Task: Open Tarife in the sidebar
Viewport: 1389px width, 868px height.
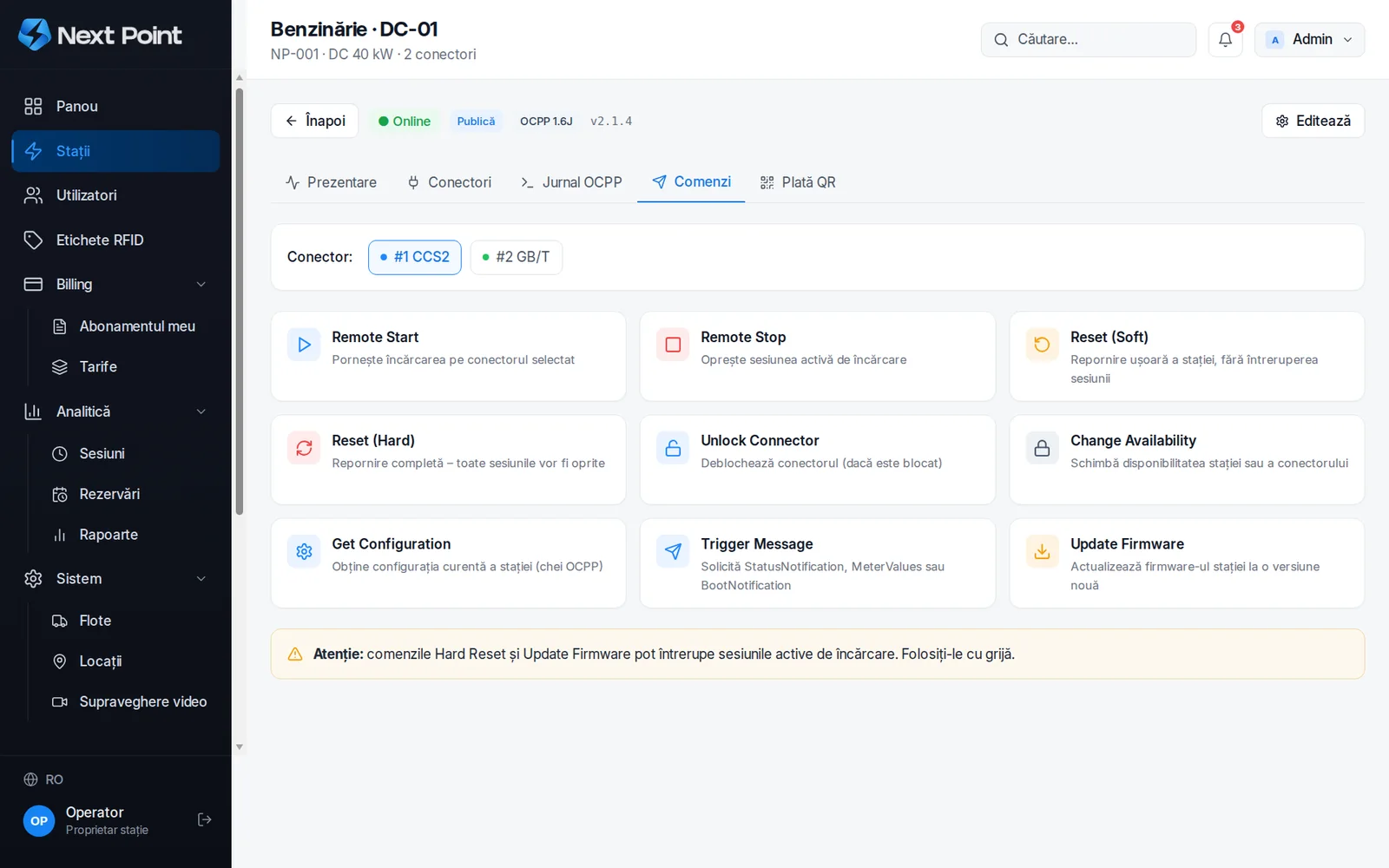Action: 128,367
